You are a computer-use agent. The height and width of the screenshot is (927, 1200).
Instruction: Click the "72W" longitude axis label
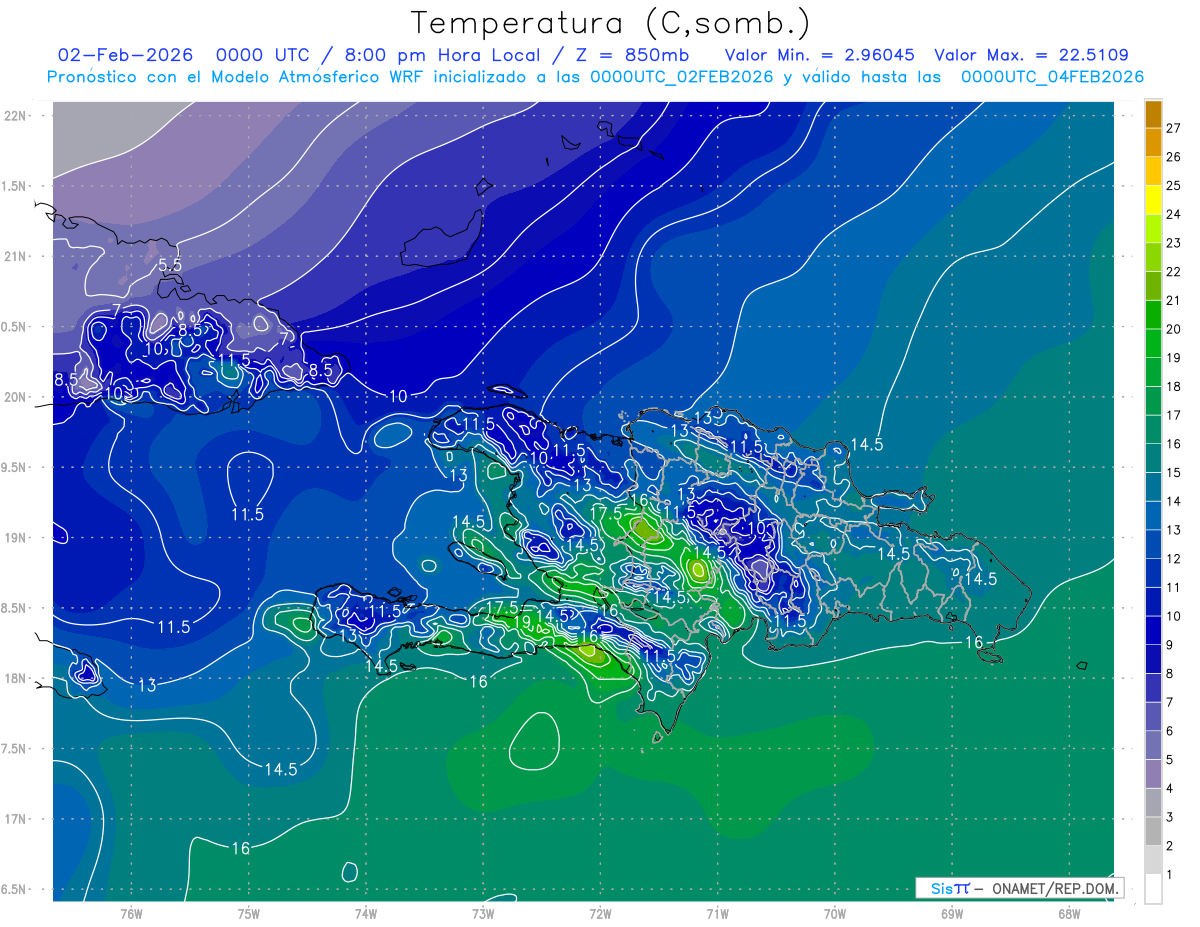(600, 913)
